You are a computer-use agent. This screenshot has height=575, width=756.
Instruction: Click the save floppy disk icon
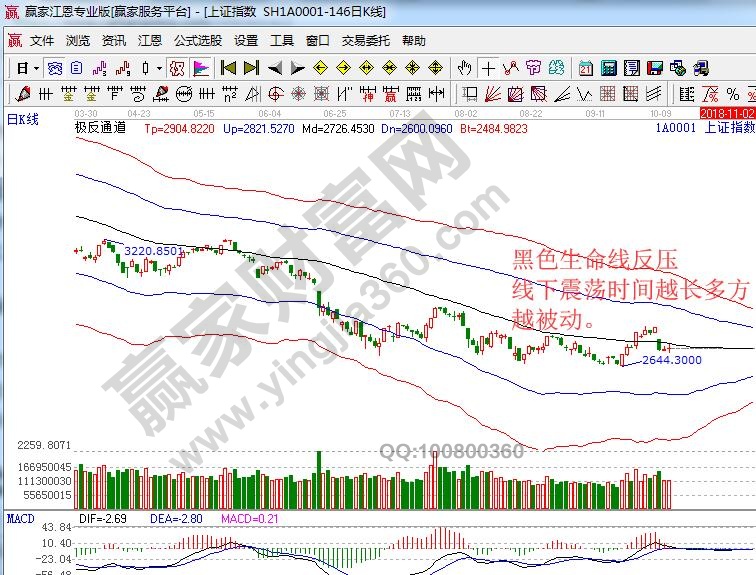[x=654, y=68]
